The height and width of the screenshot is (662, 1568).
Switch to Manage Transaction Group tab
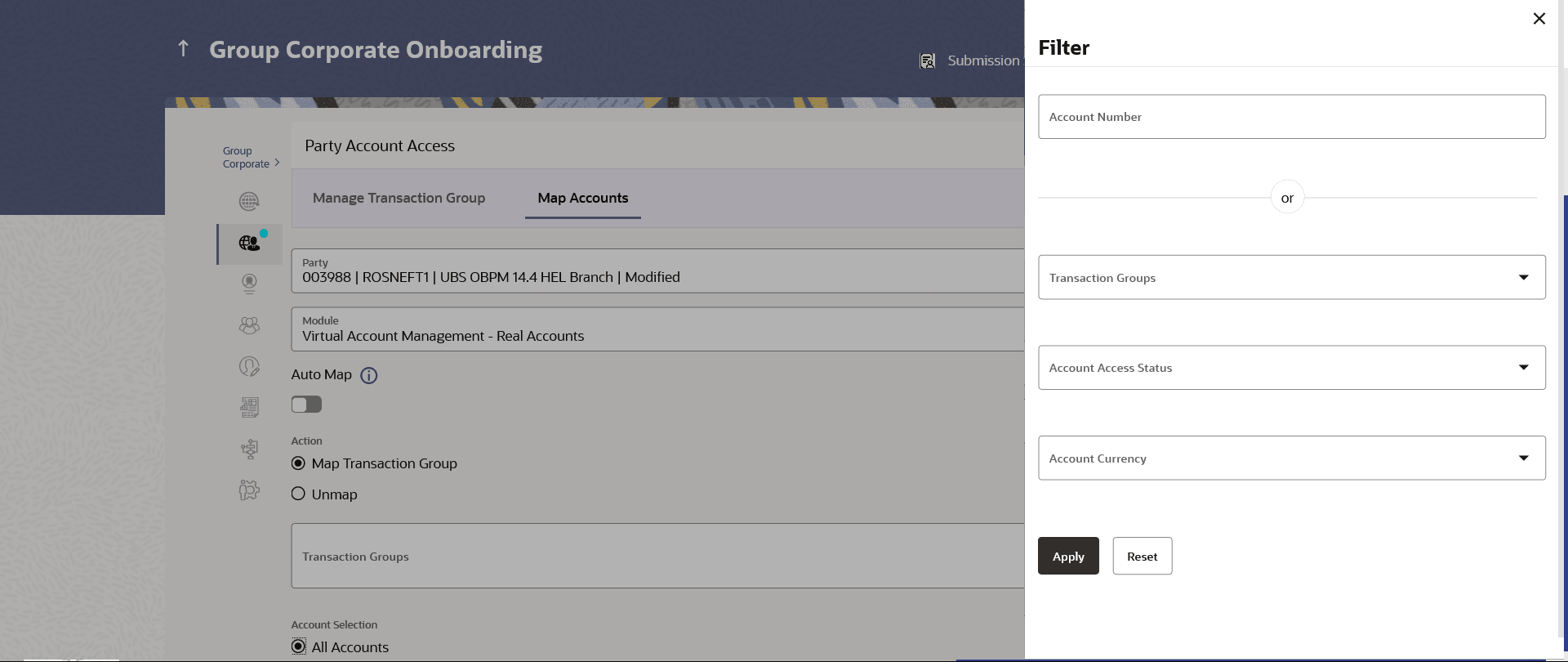point(399,198)
